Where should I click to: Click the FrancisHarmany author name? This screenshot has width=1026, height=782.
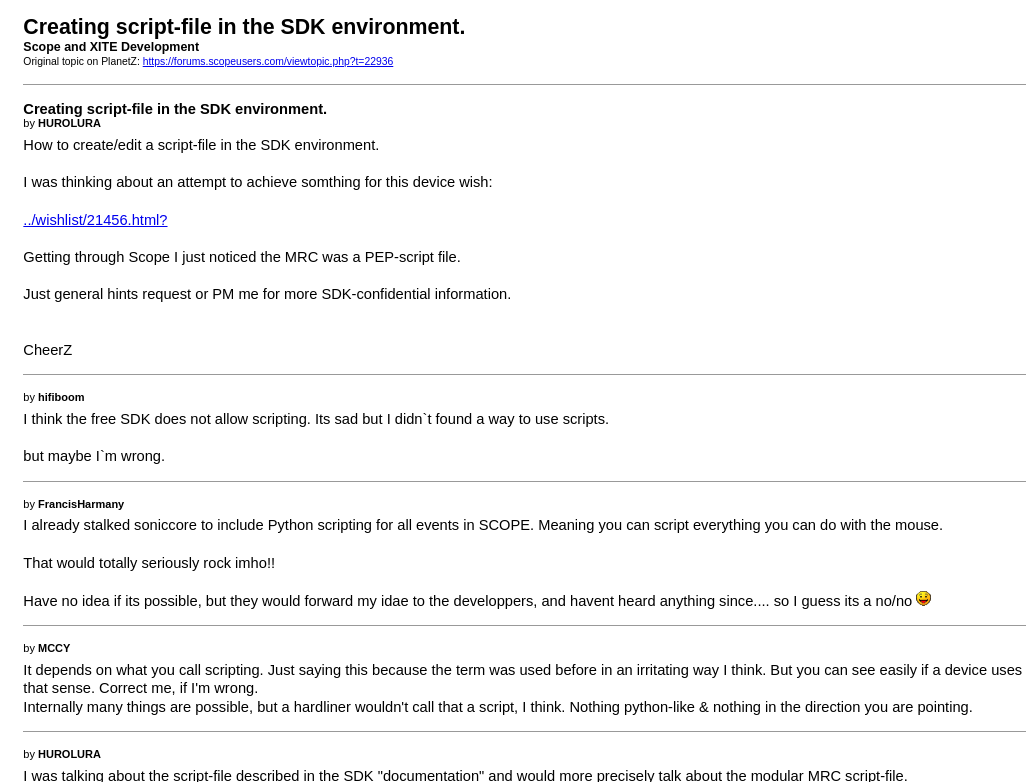pos(81,504)
